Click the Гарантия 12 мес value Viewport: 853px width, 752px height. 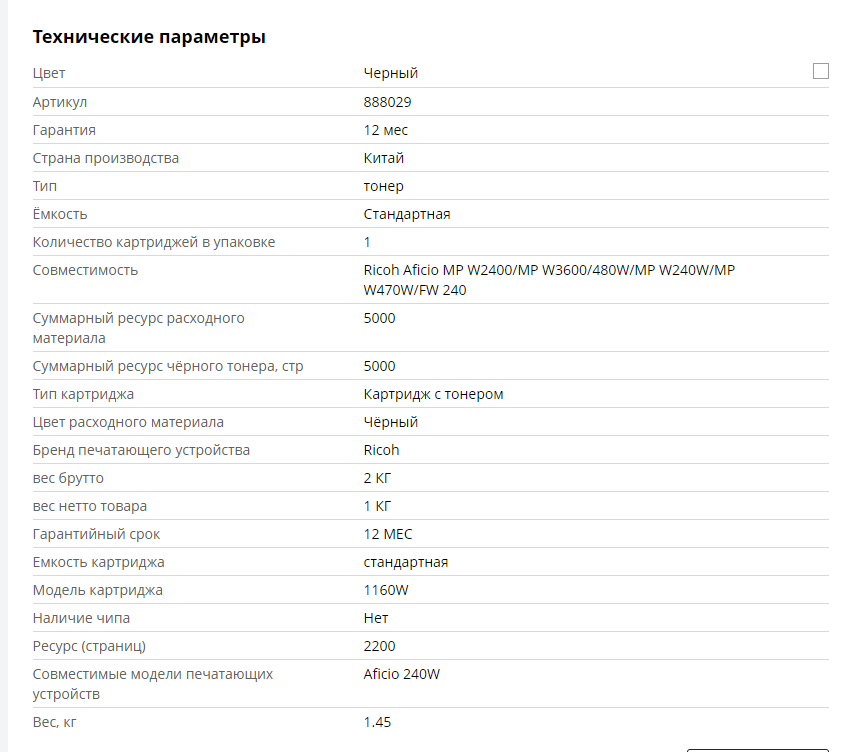(386, 130)
